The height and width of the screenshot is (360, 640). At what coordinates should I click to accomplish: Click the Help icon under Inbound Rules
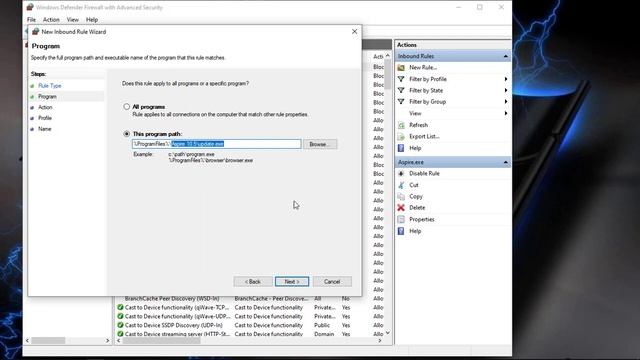pyautogui.click(x=401, y=148)
